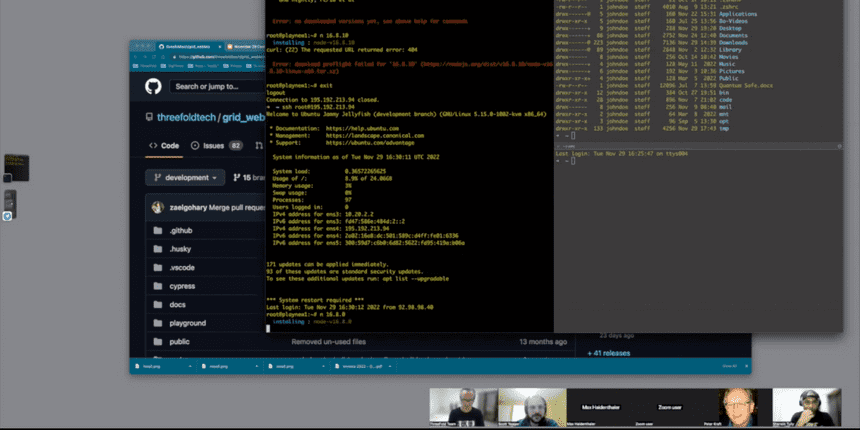Click the lower terminal pane title bar
860x430 pixels.
point(698,146)
